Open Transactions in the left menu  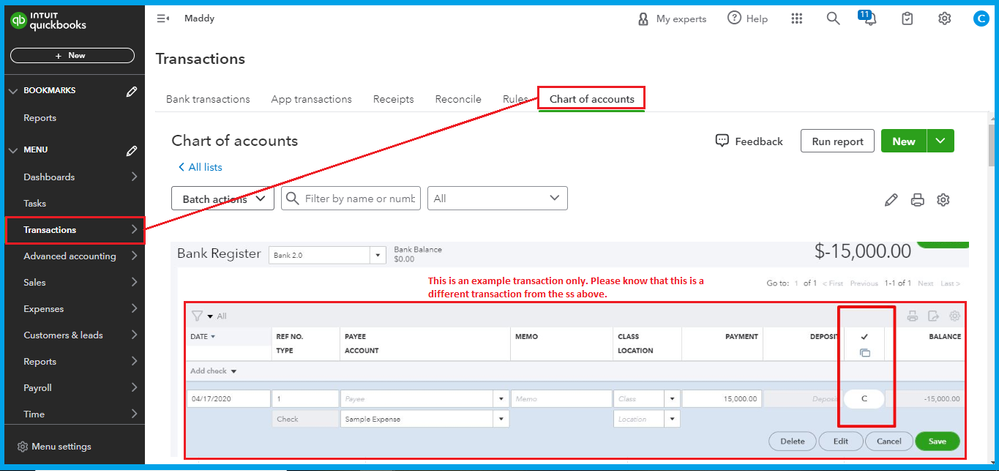(75, 229)
